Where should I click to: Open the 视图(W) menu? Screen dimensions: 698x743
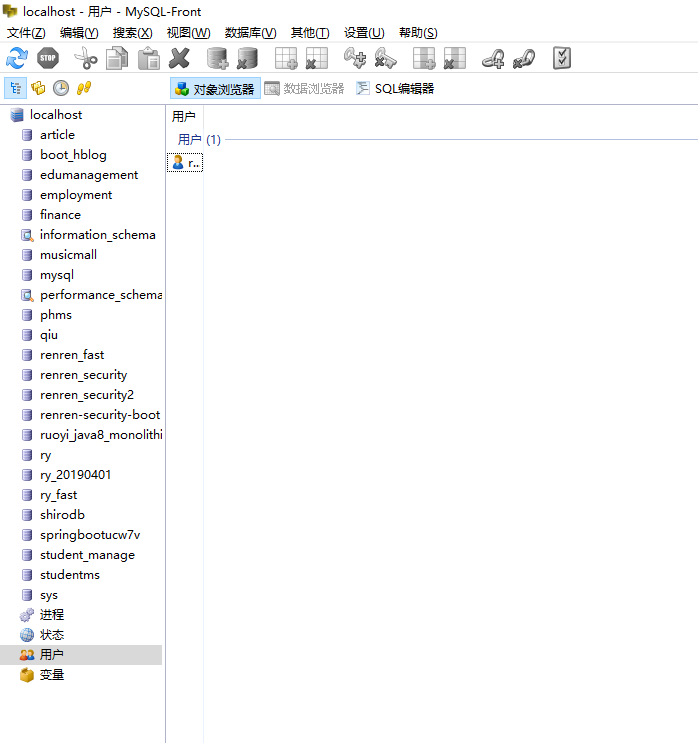tap(189, 33)
